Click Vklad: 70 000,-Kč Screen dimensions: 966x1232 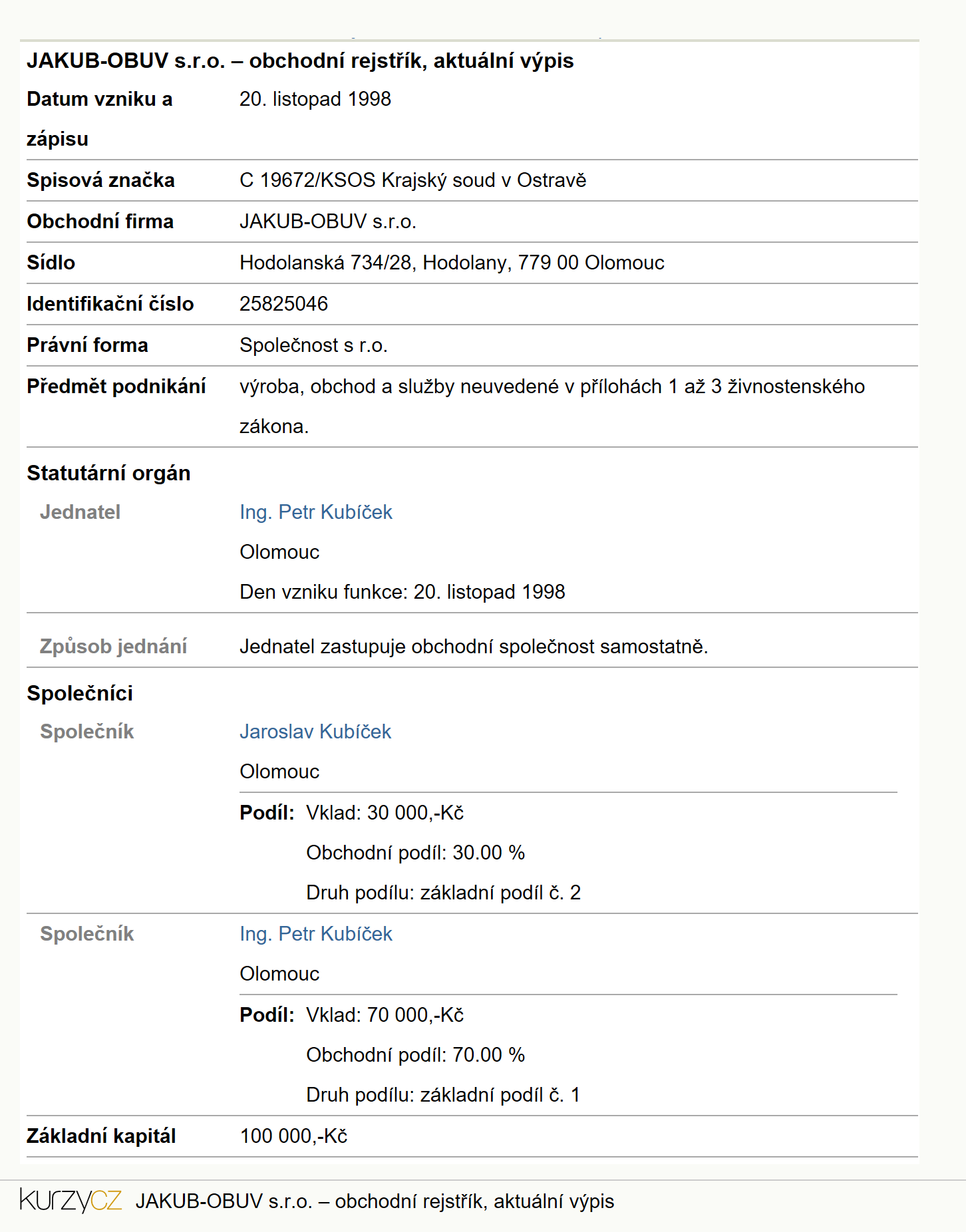385,1015
